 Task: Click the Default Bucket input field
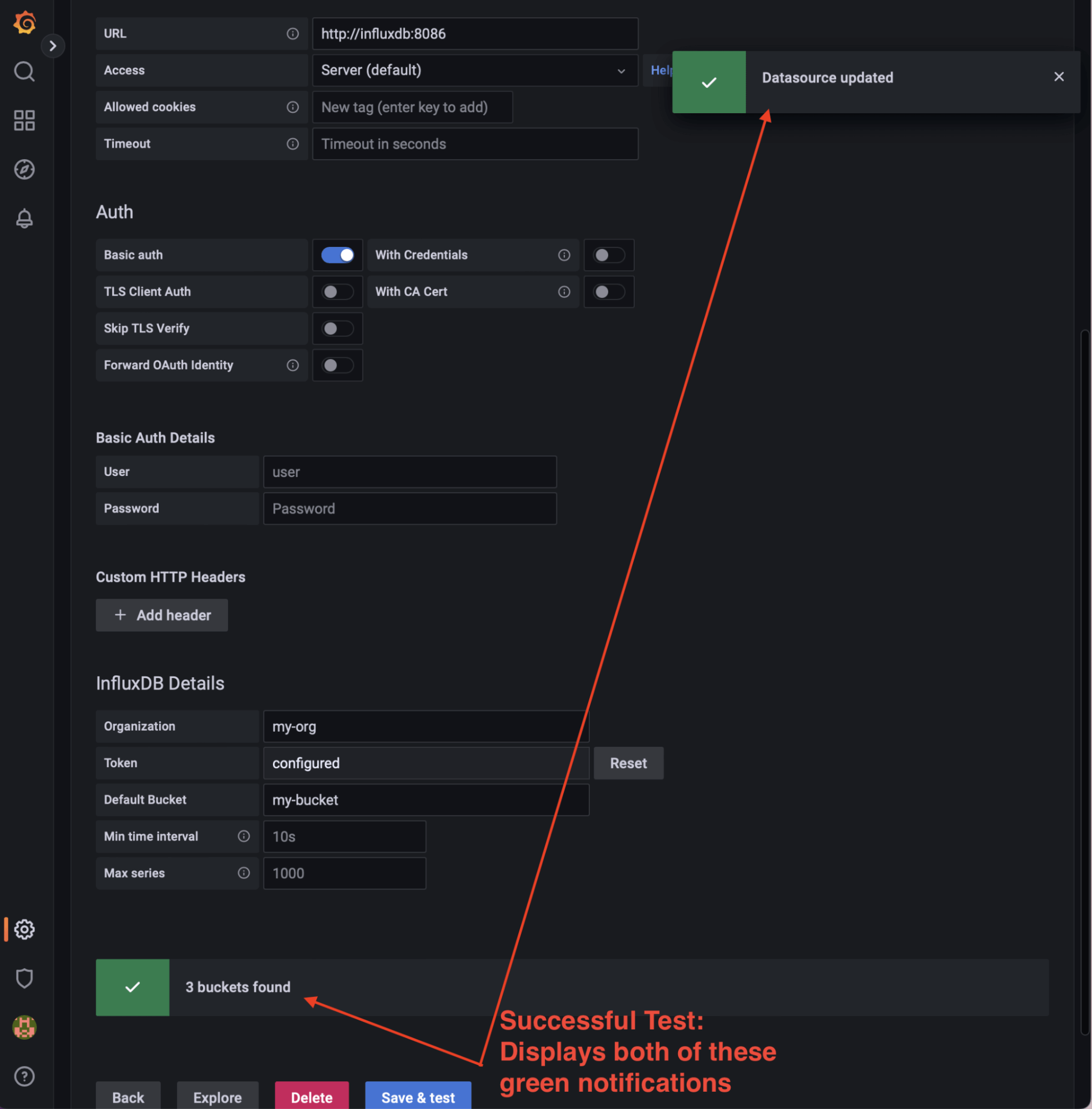pos(426,800)
